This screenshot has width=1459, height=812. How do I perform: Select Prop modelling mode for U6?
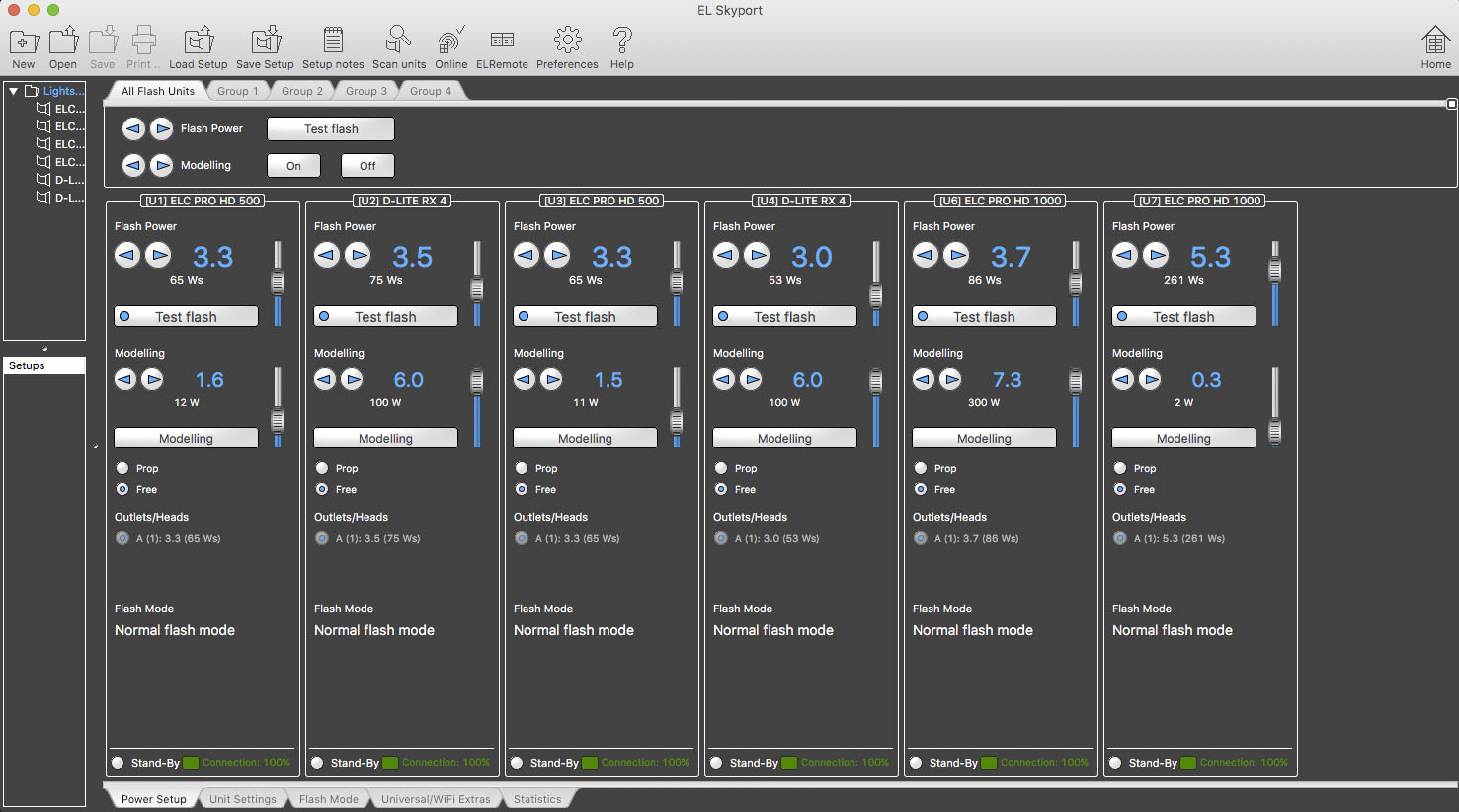point(921,468)
